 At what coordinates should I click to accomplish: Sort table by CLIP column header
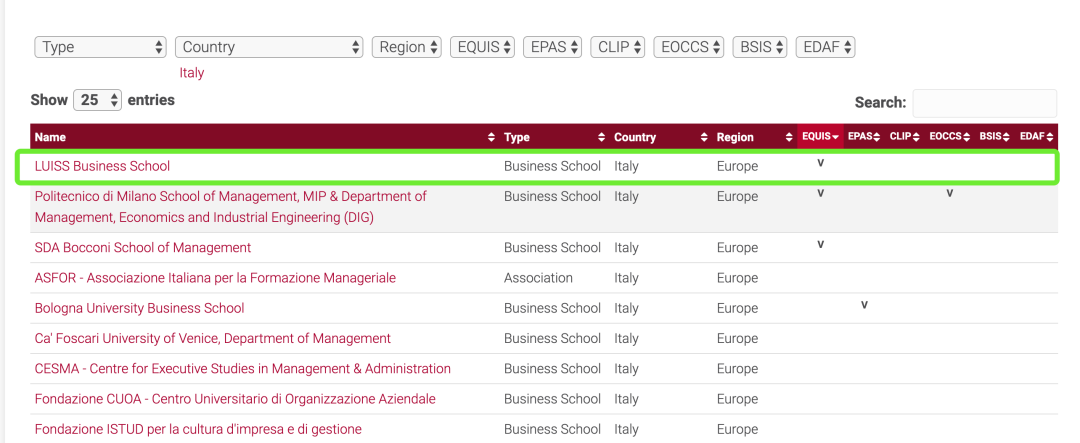[904, 137]
